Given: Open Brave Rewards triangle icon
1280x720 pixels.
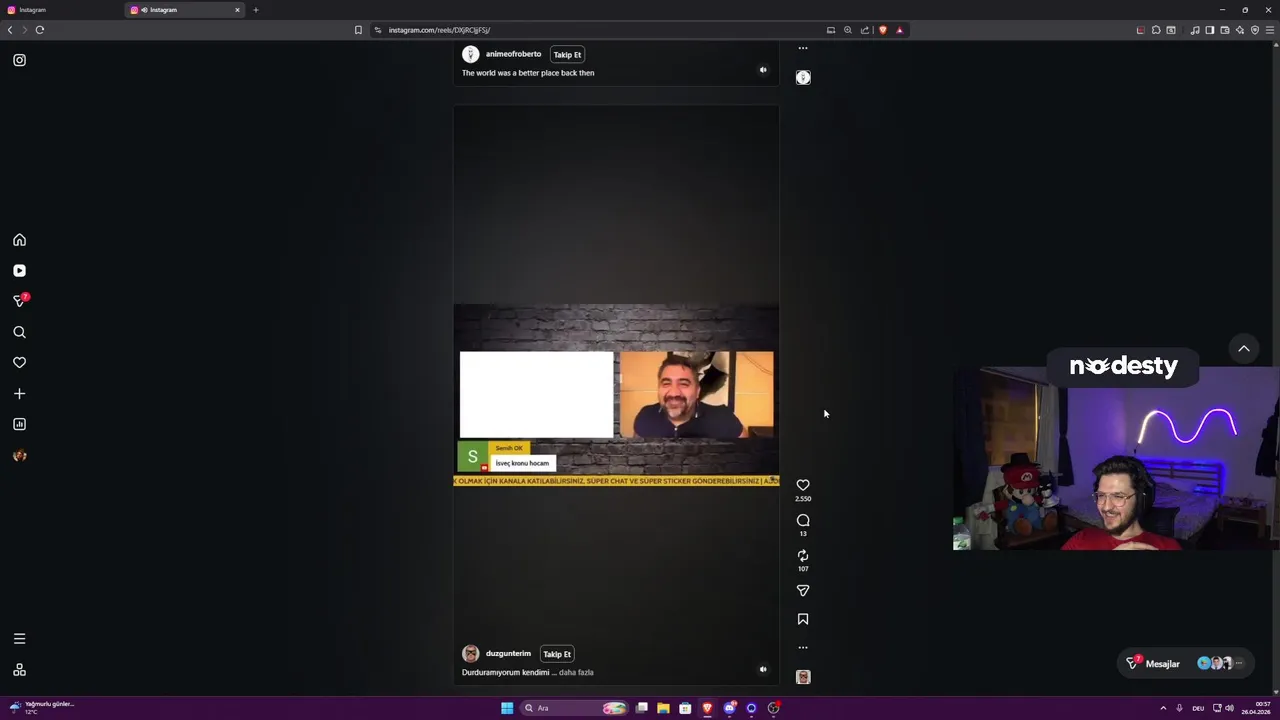Looking at the screenshot, I should [x=899, y=30].
